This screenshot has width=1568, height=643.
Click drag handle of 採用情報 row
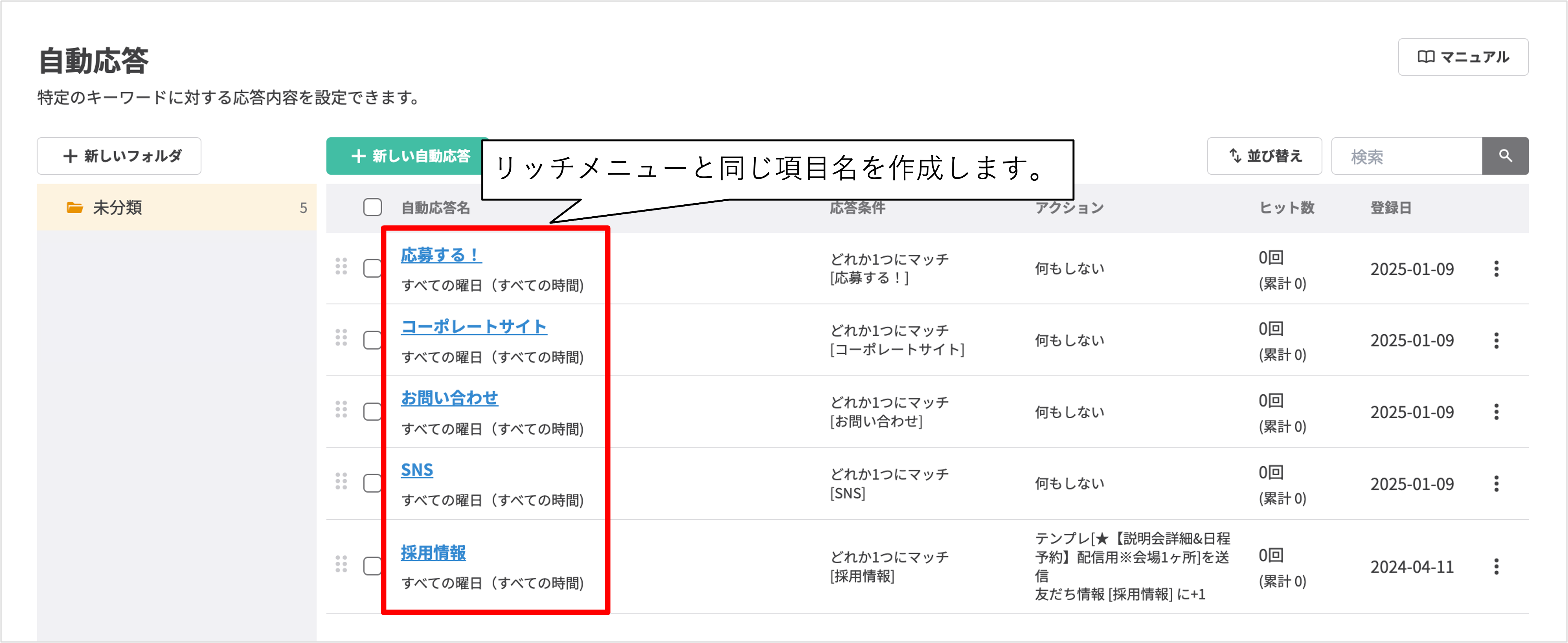tap(341, 564)
